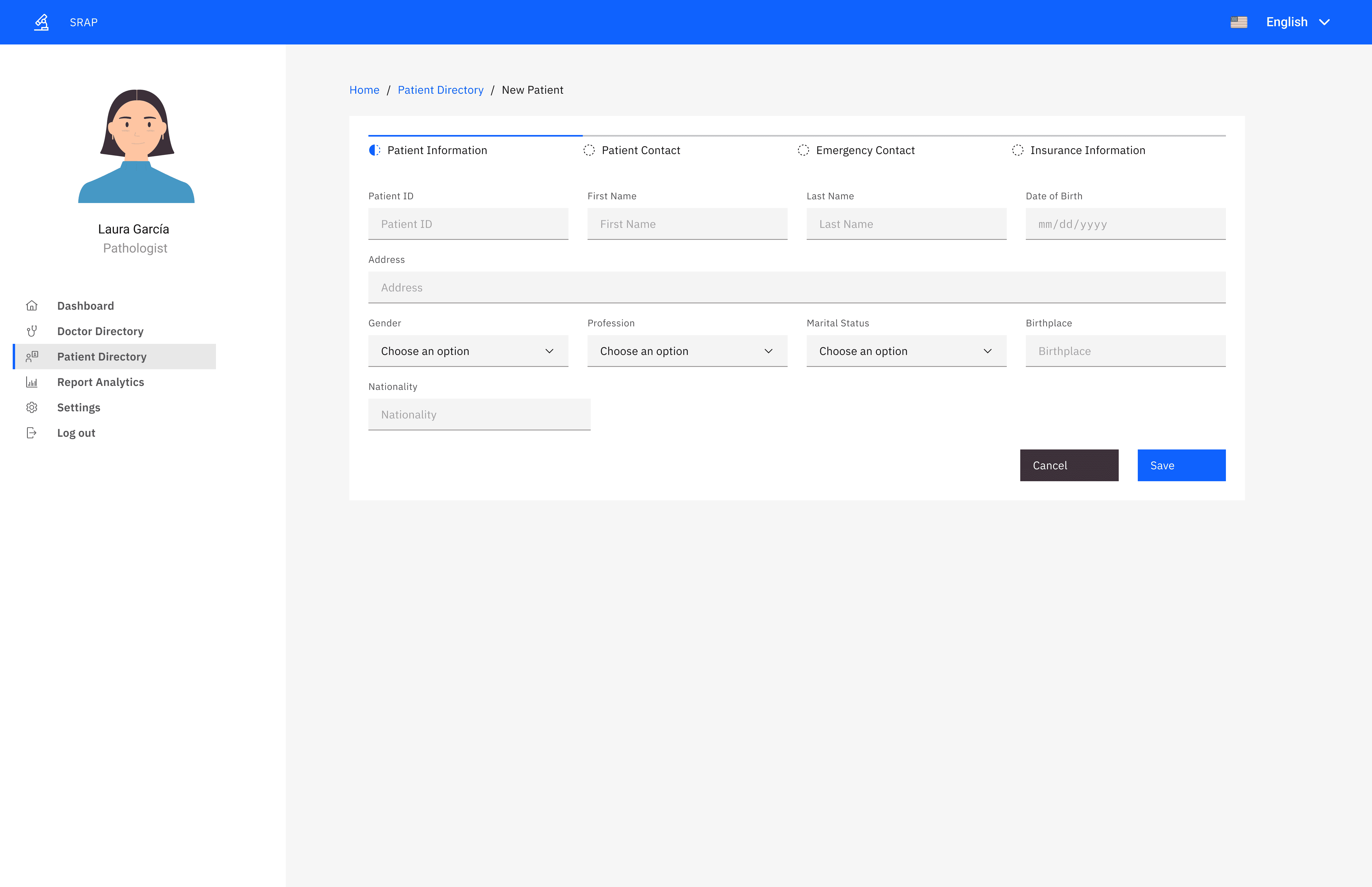This screenshot has height=887, width=1372.
Task: Focus the Birthplace input field
Action: pos(1126,351)
